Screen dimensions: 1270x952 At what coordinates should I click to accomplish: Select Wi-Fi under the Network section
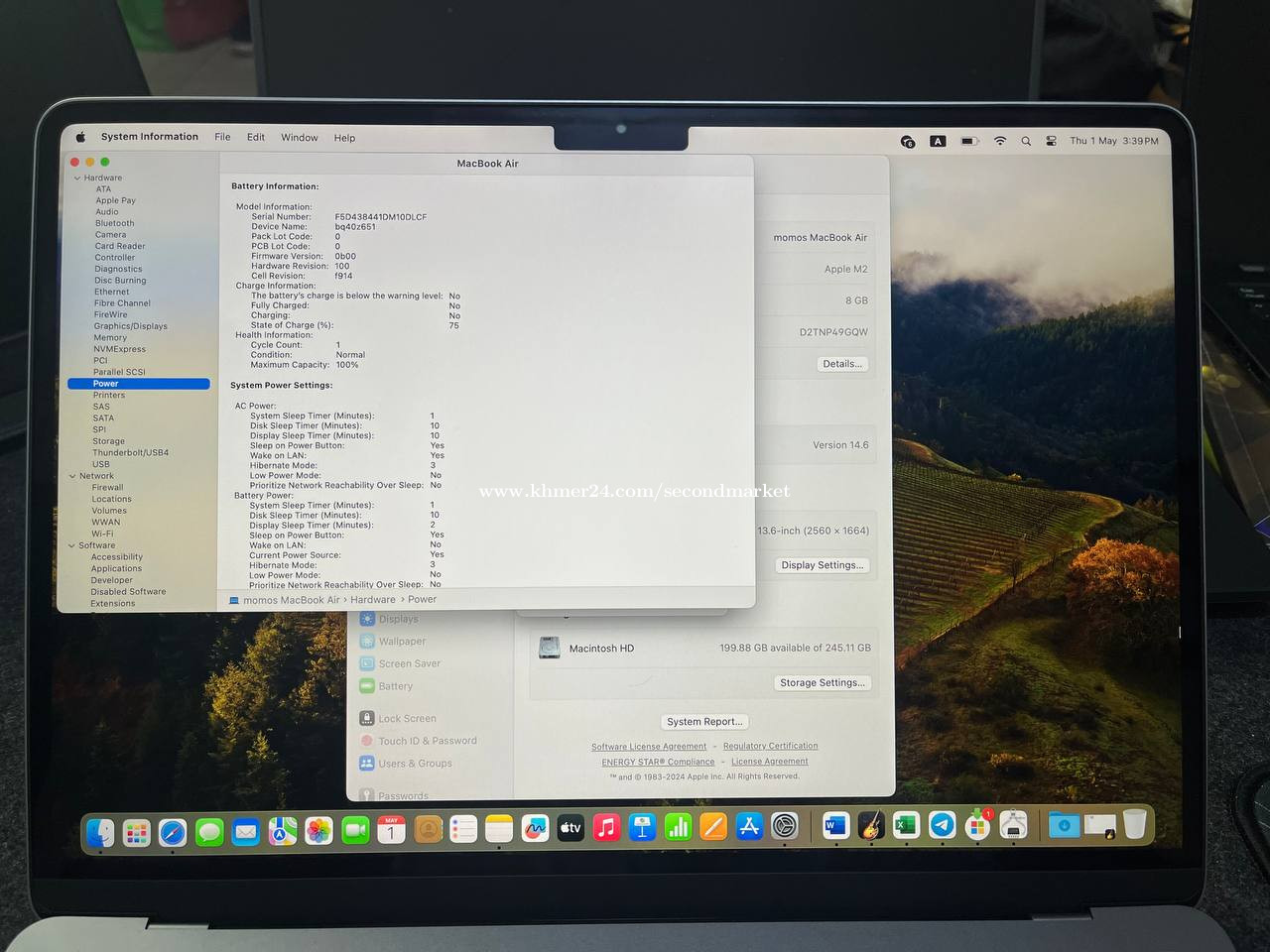click(x=102, y=534)
